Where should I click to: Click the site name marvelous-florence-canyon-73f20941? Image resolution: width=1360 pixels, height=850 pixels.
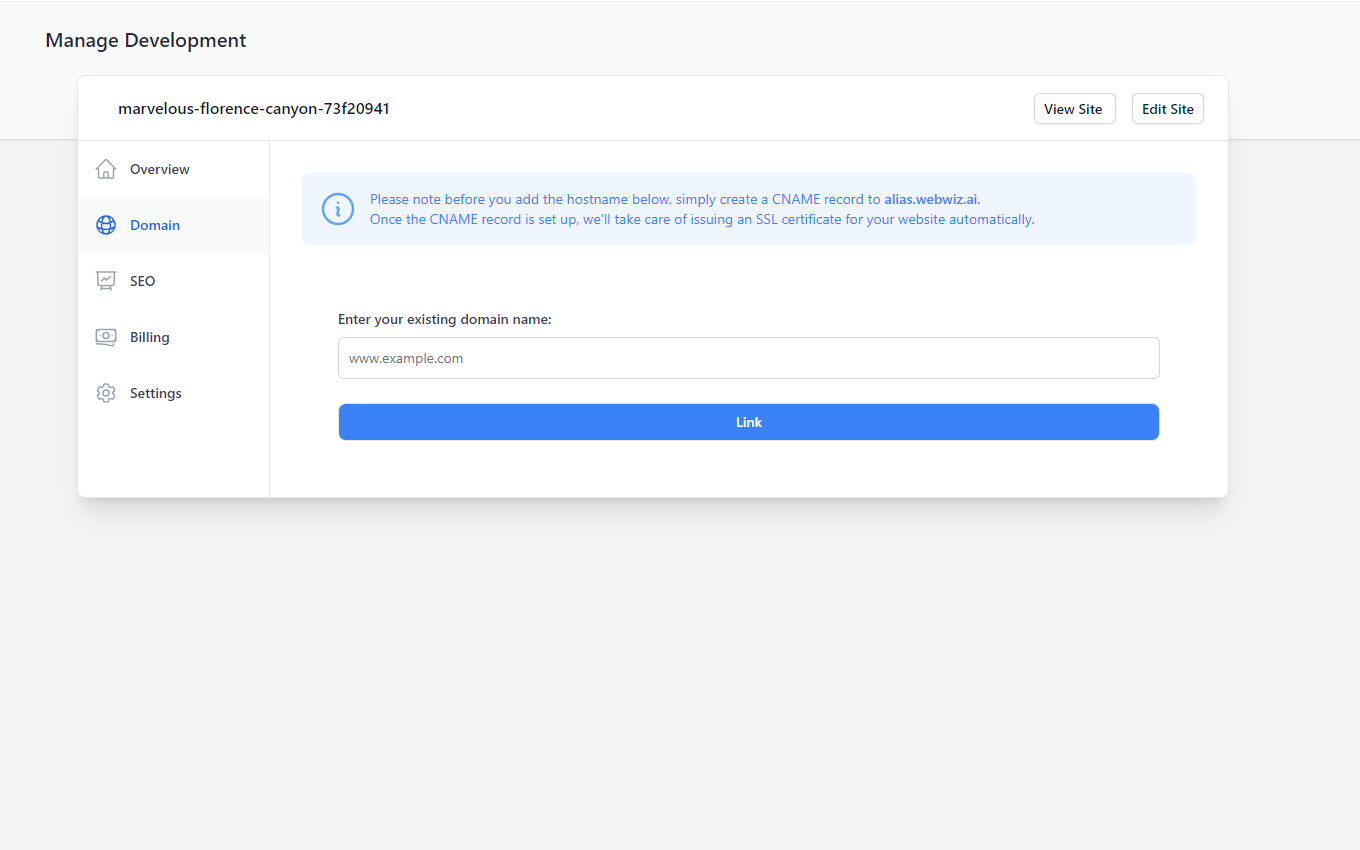point(254,108)
